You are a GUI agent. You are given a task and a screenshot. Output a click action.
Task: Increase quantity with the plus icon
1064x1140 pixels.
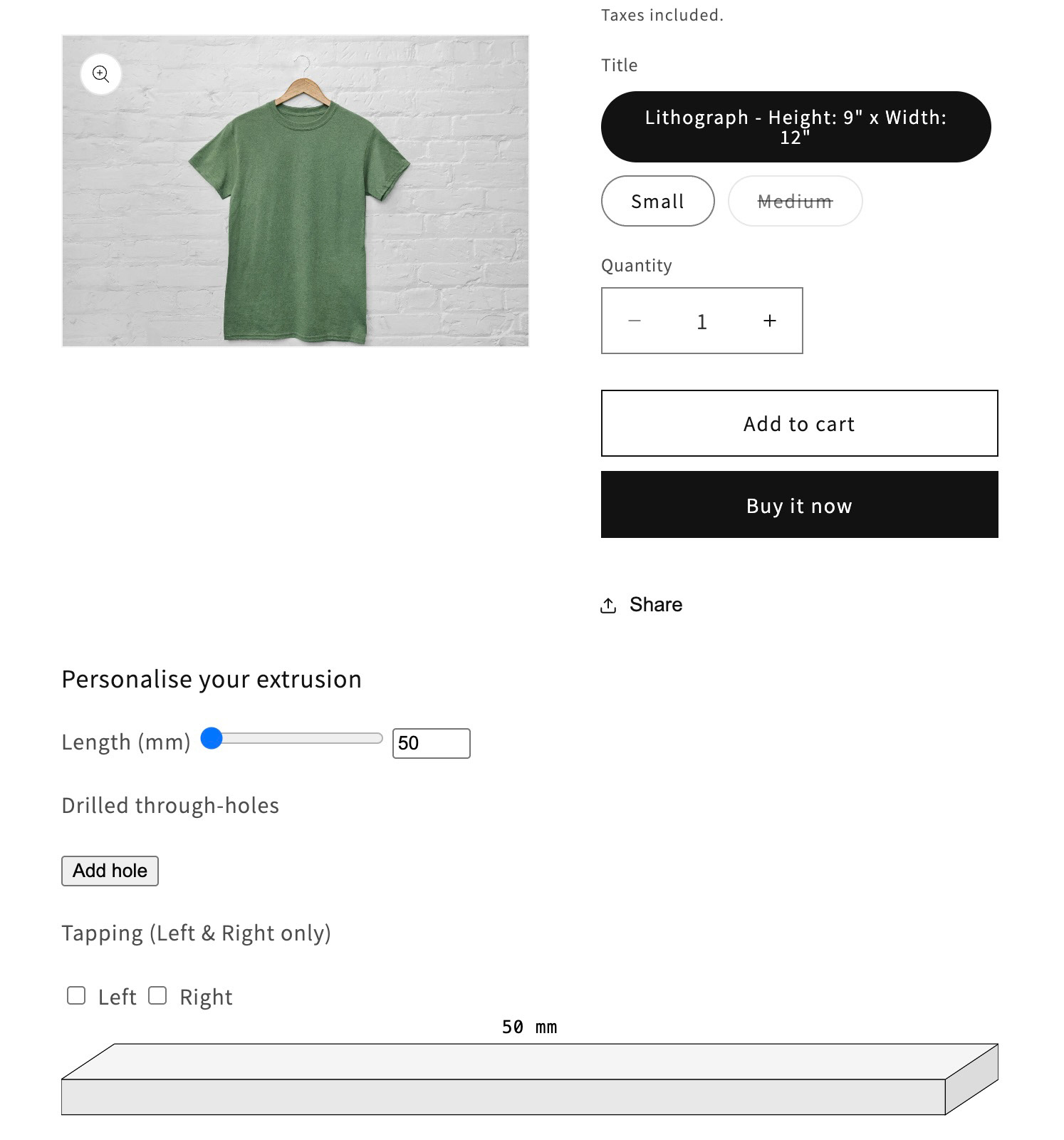769,321
